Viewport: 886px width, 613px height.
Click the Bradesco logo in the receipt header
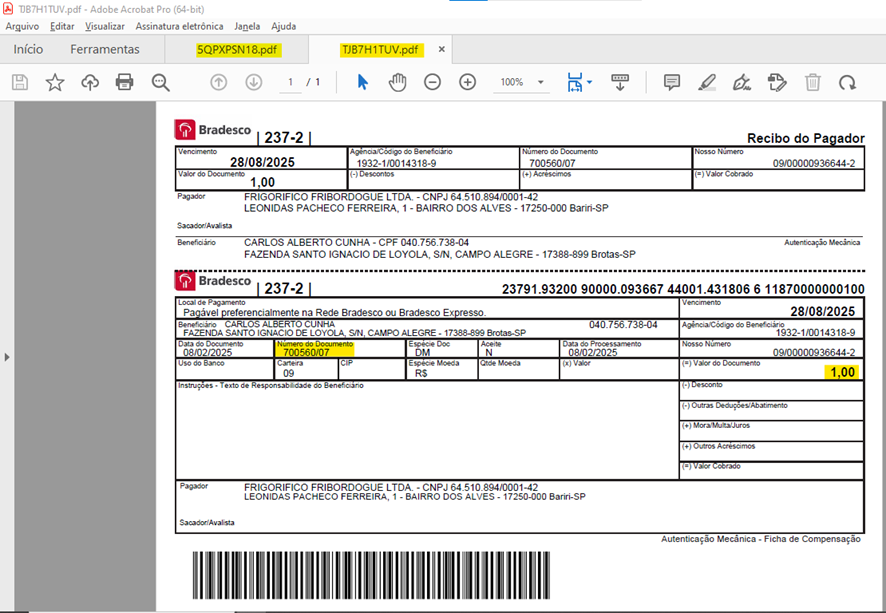coord(212,130)
